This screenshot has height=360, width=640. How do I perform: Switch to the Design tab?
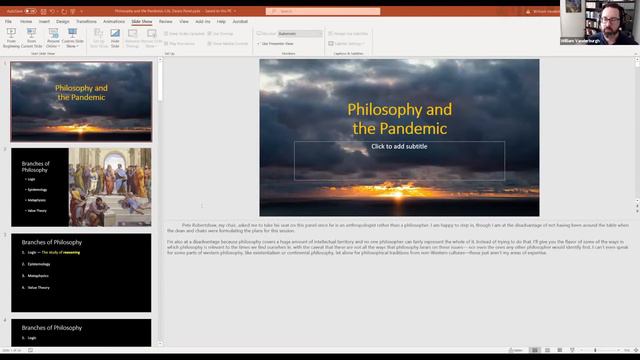coord(62,22)
